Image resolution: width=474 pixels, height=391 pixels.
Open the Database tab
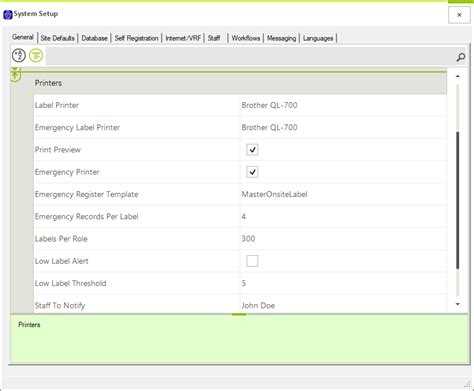tap(94, 38)
